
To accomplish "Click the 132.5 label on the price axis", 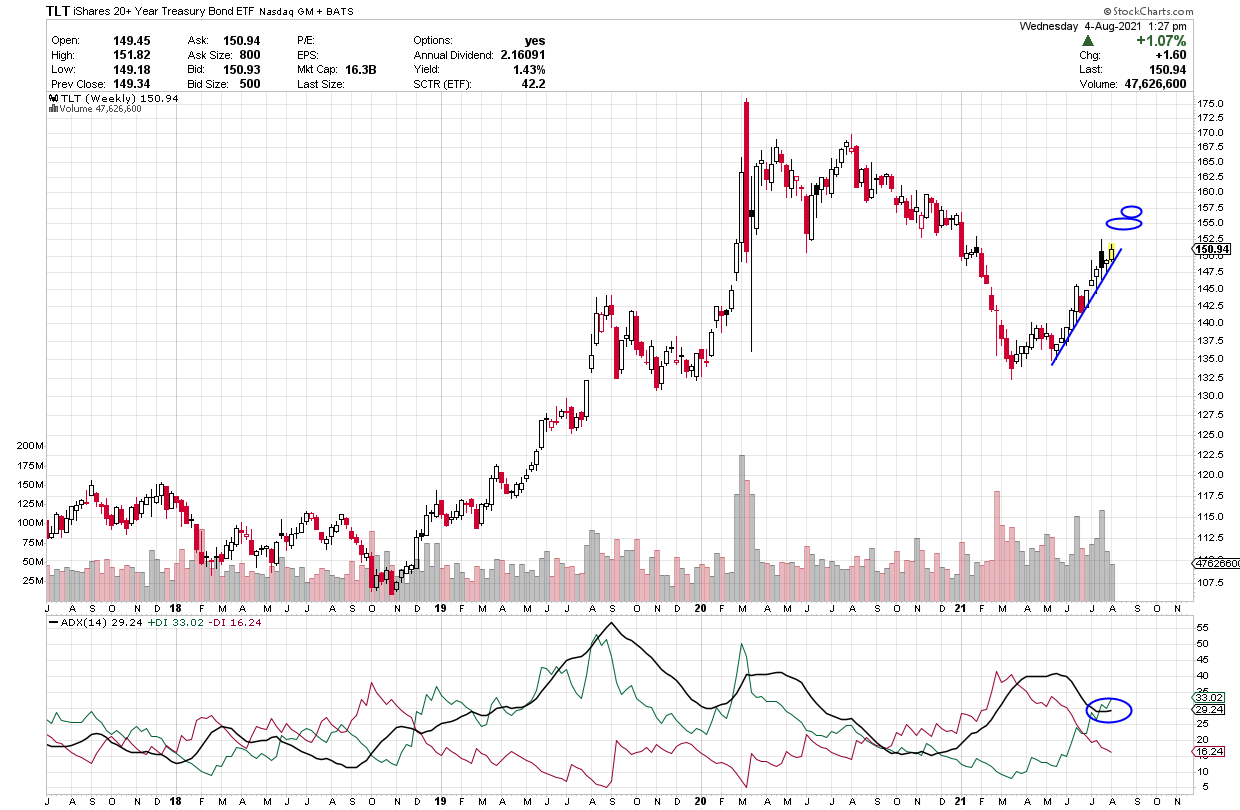I will tap(1210, 377).
